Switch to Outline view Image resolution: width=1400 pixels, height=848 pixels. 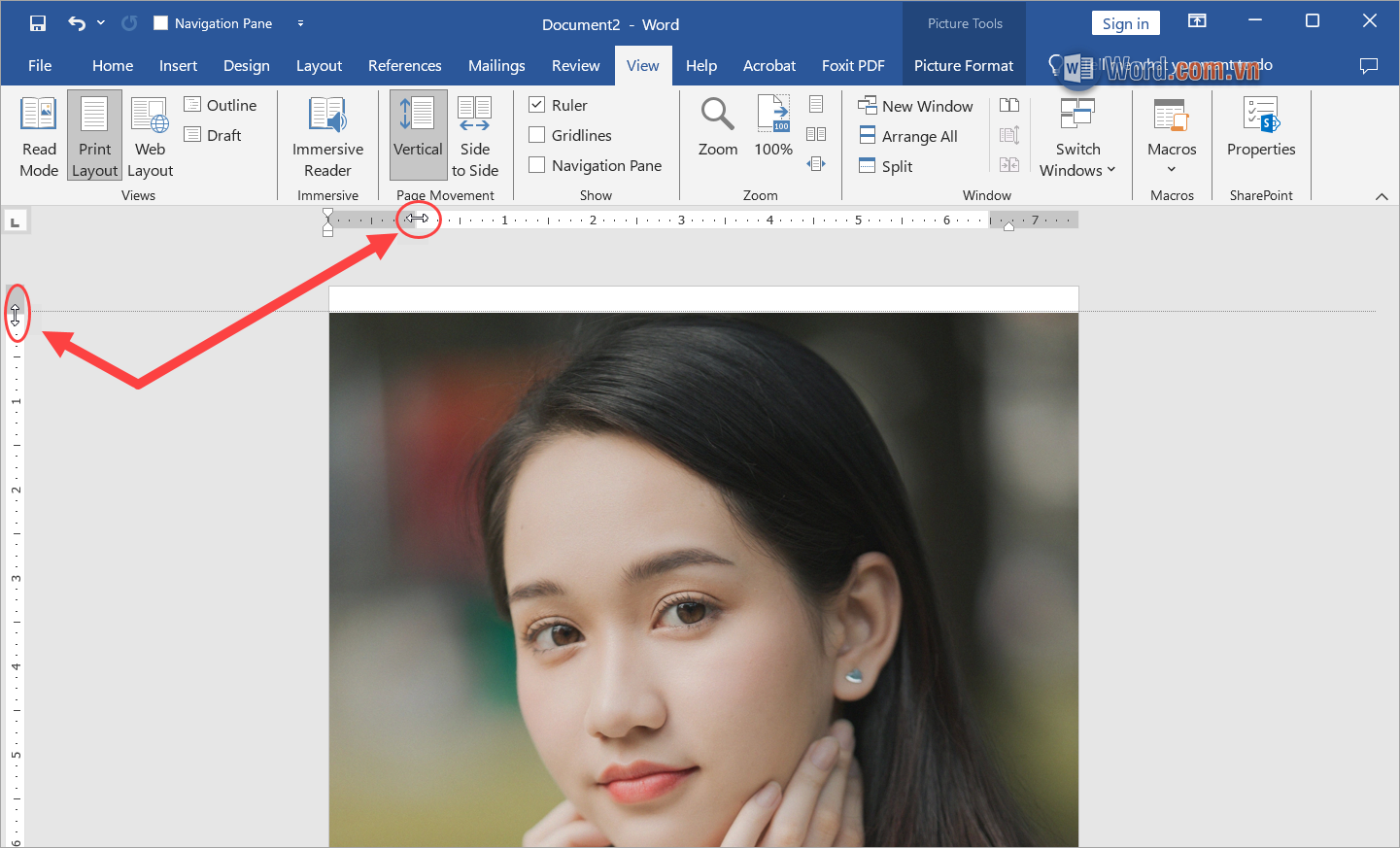[x=221, y=105]
